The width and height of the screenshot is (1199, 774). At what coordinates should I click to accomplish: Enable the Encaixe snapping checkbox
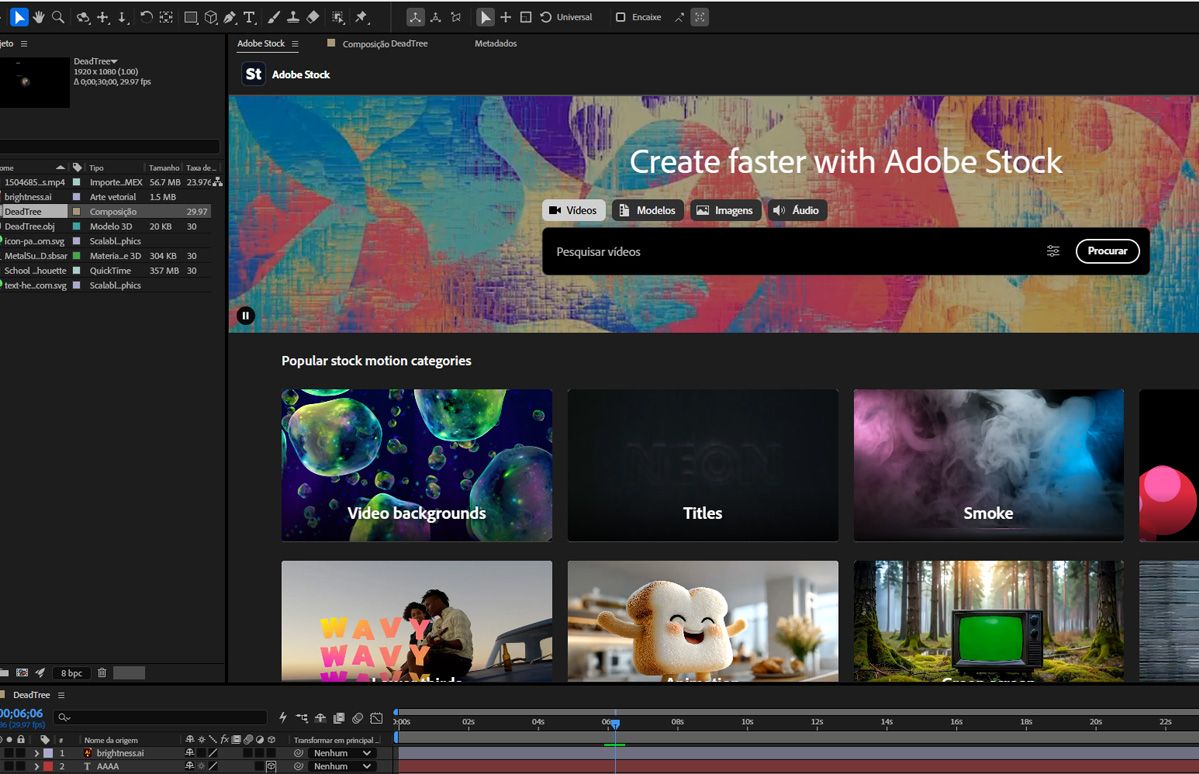[620, 17]
